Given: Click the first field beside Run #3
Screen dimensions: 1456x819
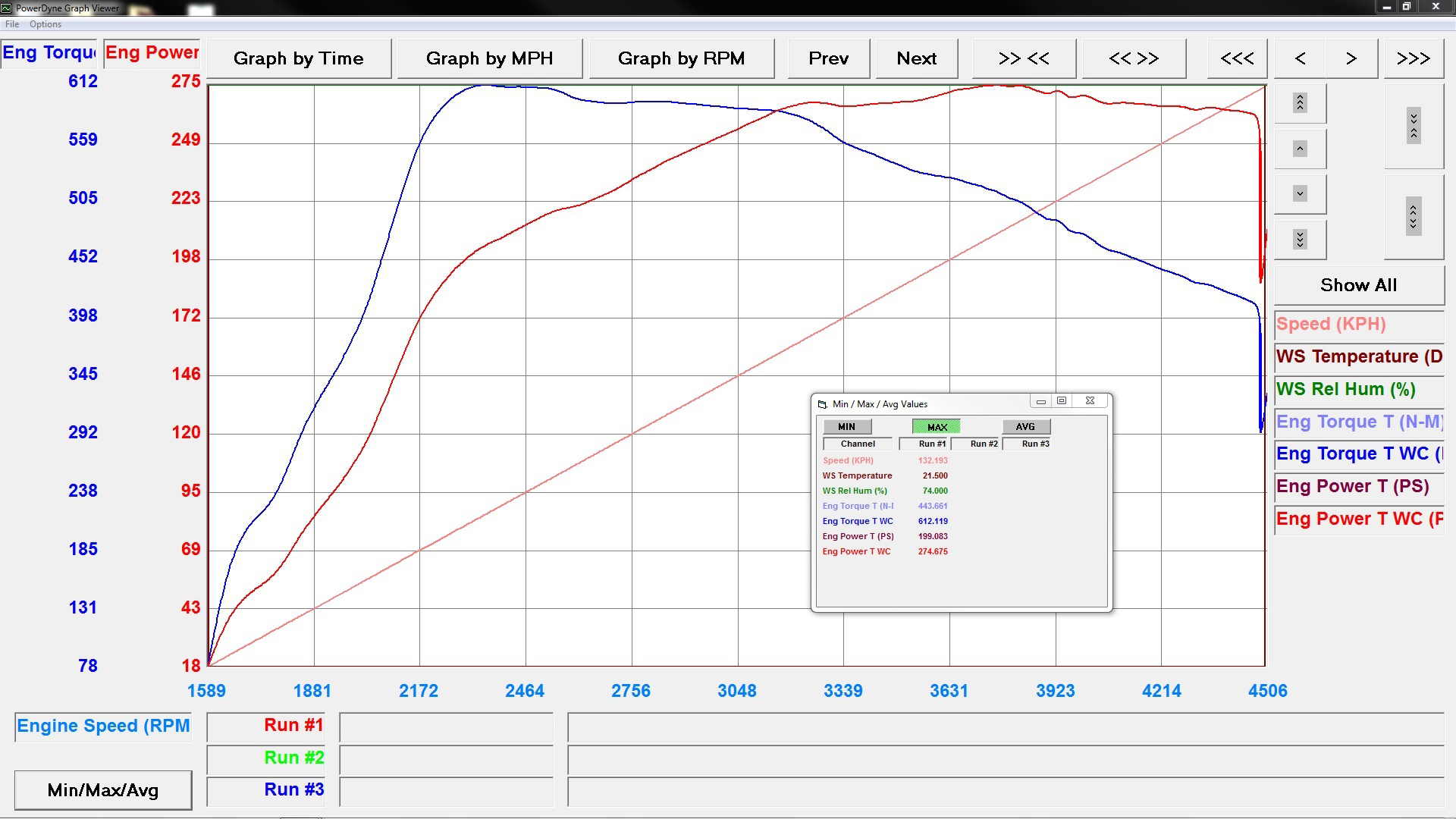Looking at the screenshot, I should pyautogui.click(x=447, y=792).
